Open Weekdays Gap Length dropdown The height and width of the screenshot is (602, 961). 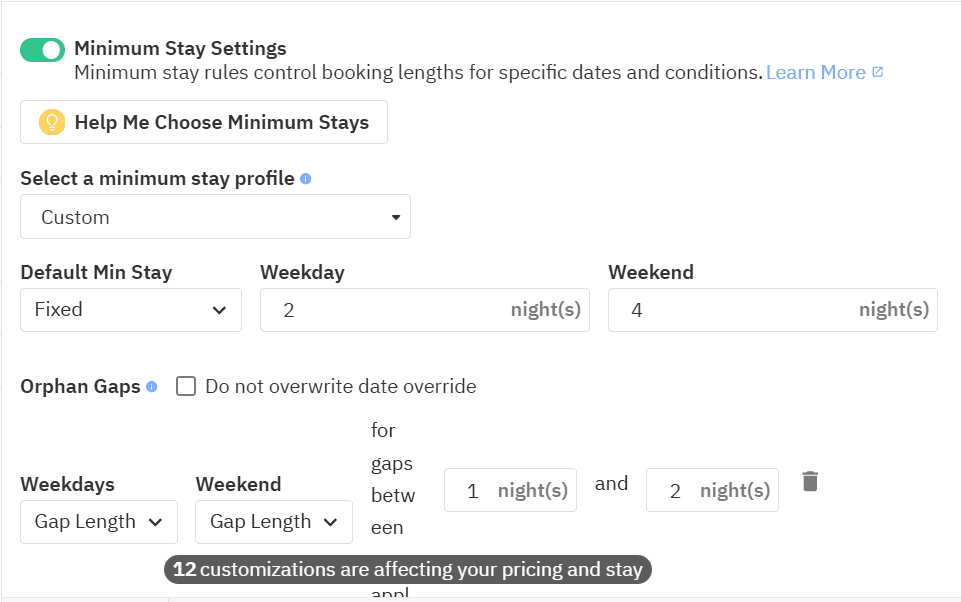pos(98,521)
